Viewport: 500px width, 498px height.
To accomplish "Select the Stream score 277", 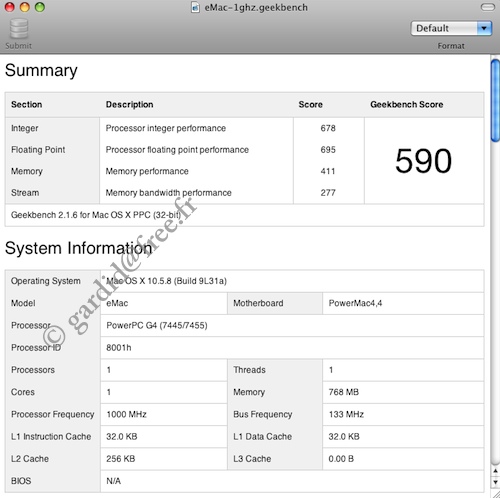I will (x=328, y=193).
